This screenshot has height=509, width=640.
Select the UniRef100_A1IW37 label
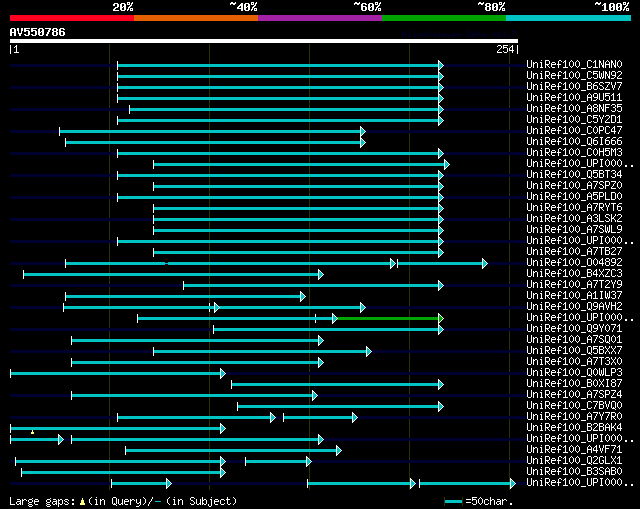[574, 296]
